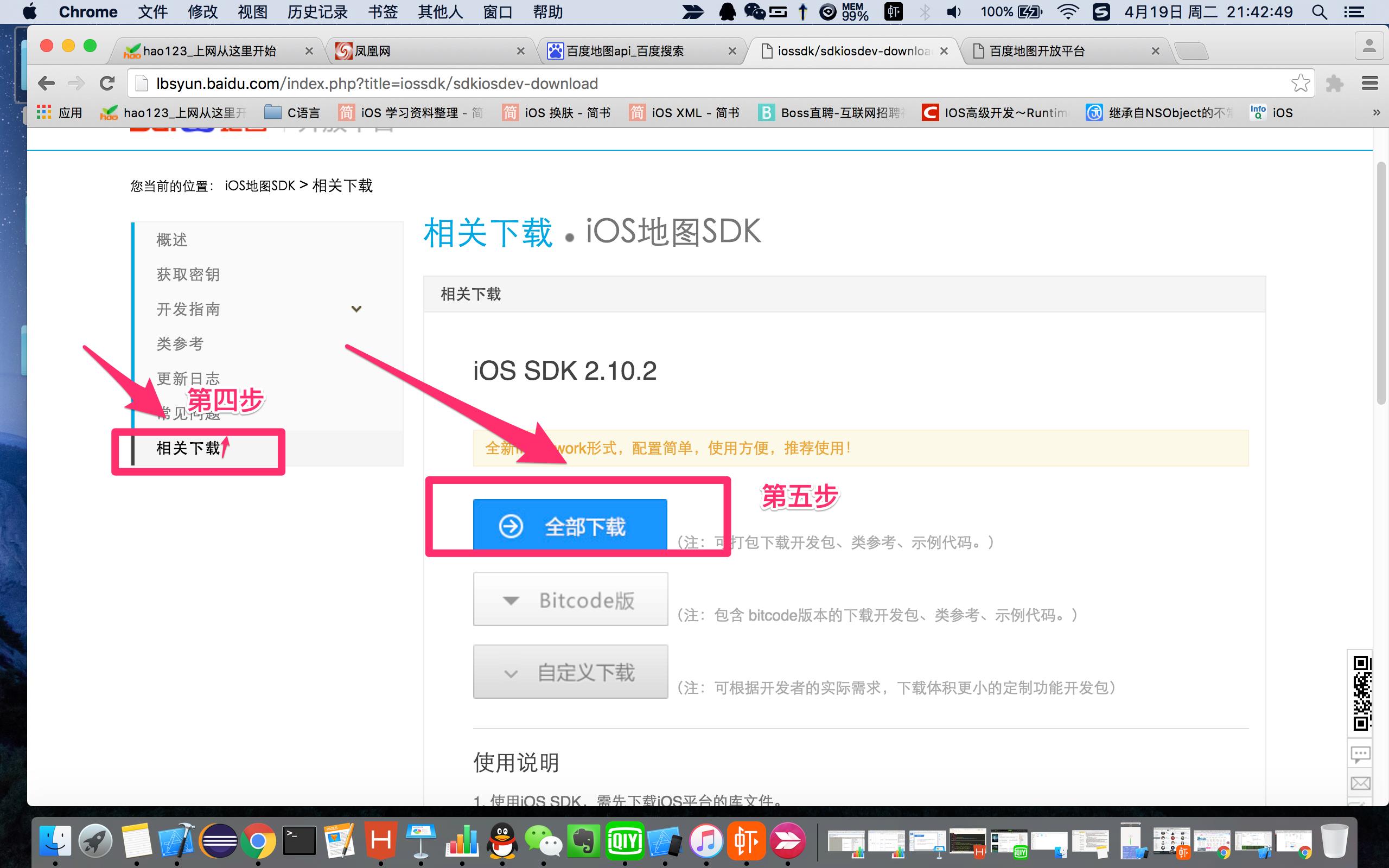Open the Chrome extensions puzzle icon

[1335, 84]
